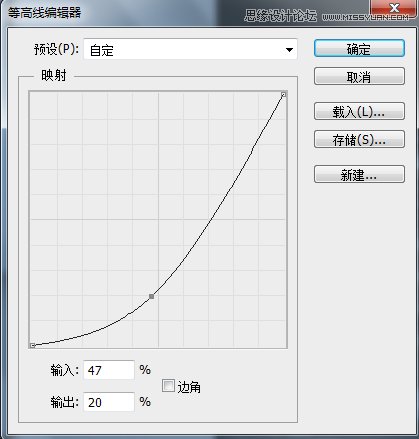Click the 输入 percentage field
419x439 pixels.
(x=109, y=370)
